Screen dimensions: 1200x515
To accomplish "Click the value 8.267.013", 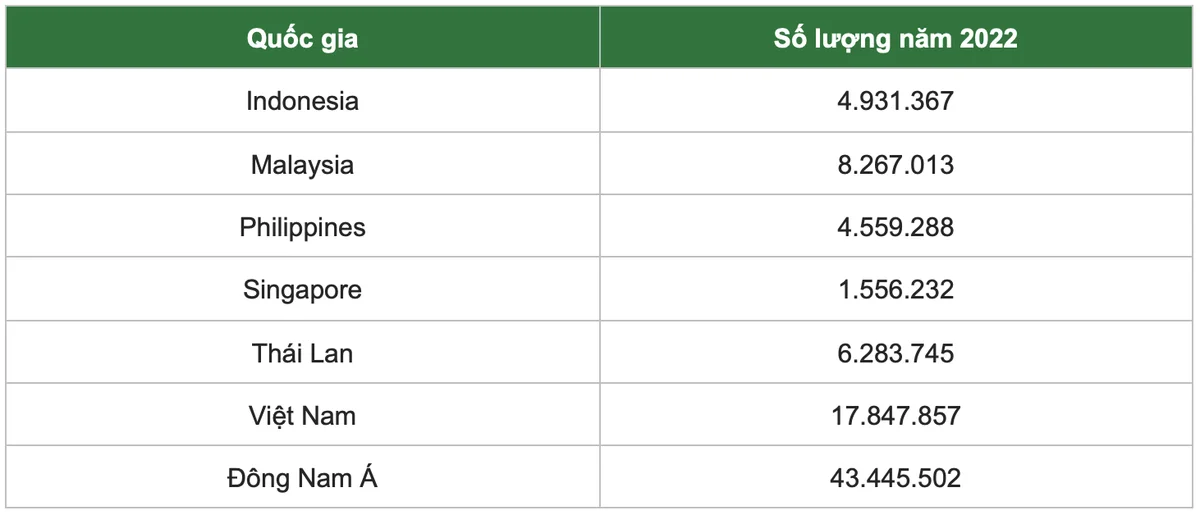I will [x=896, y=164].
